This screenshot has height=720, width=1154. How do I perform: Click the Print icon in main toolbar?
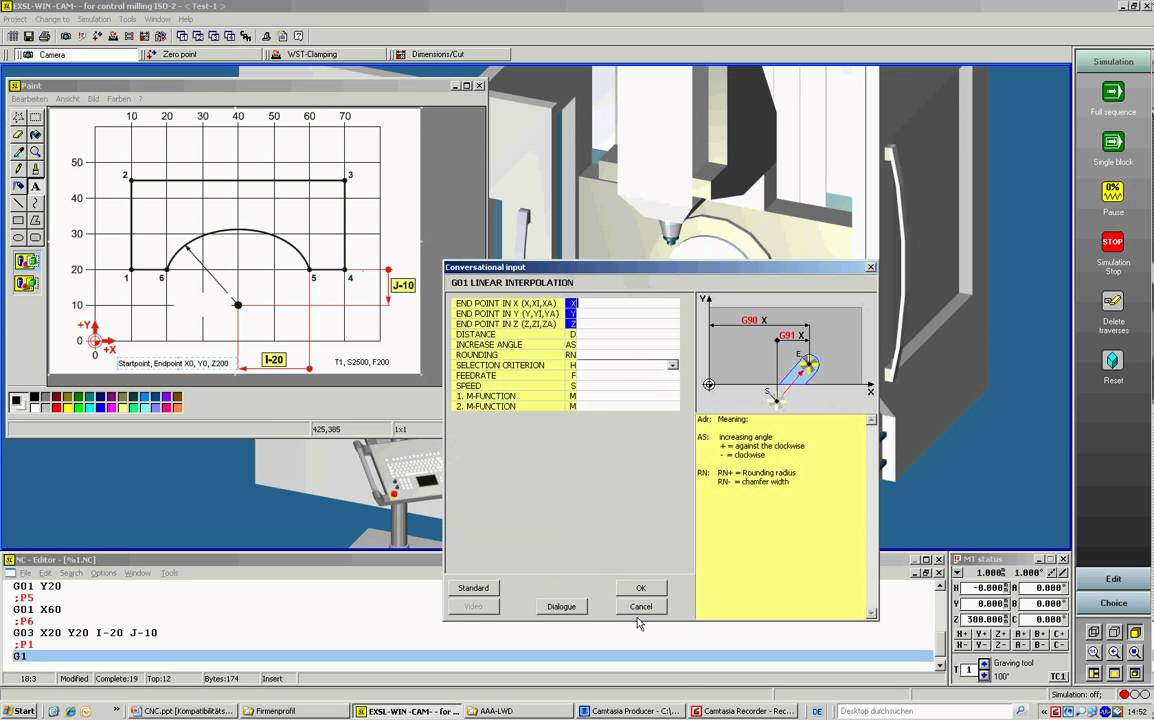(44, 36)
